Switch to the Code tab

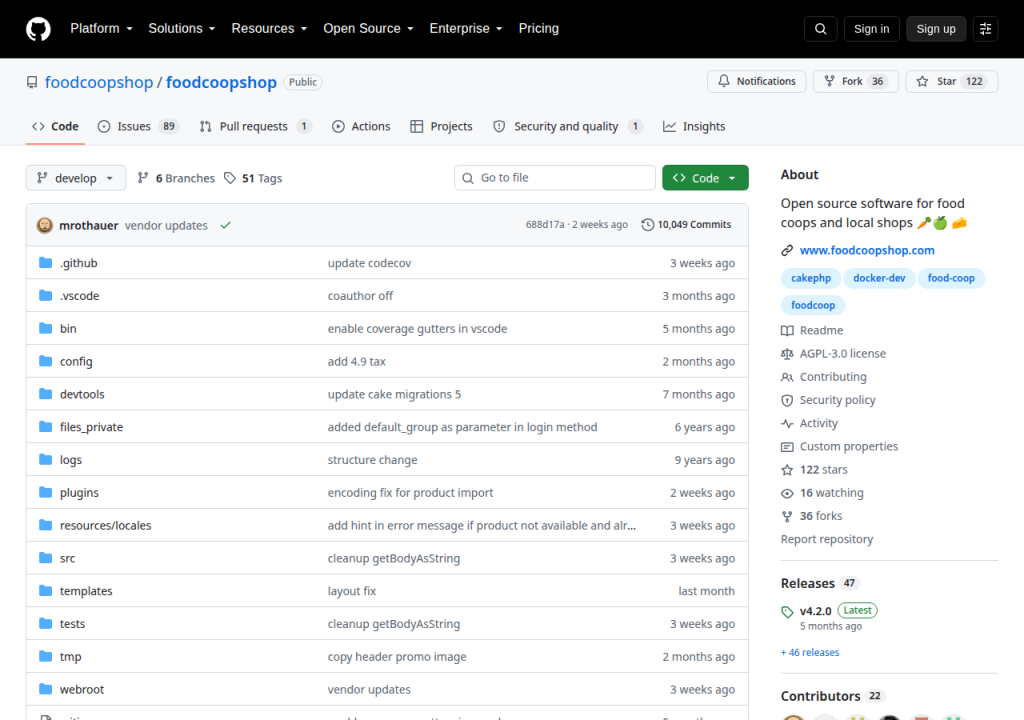56,126
